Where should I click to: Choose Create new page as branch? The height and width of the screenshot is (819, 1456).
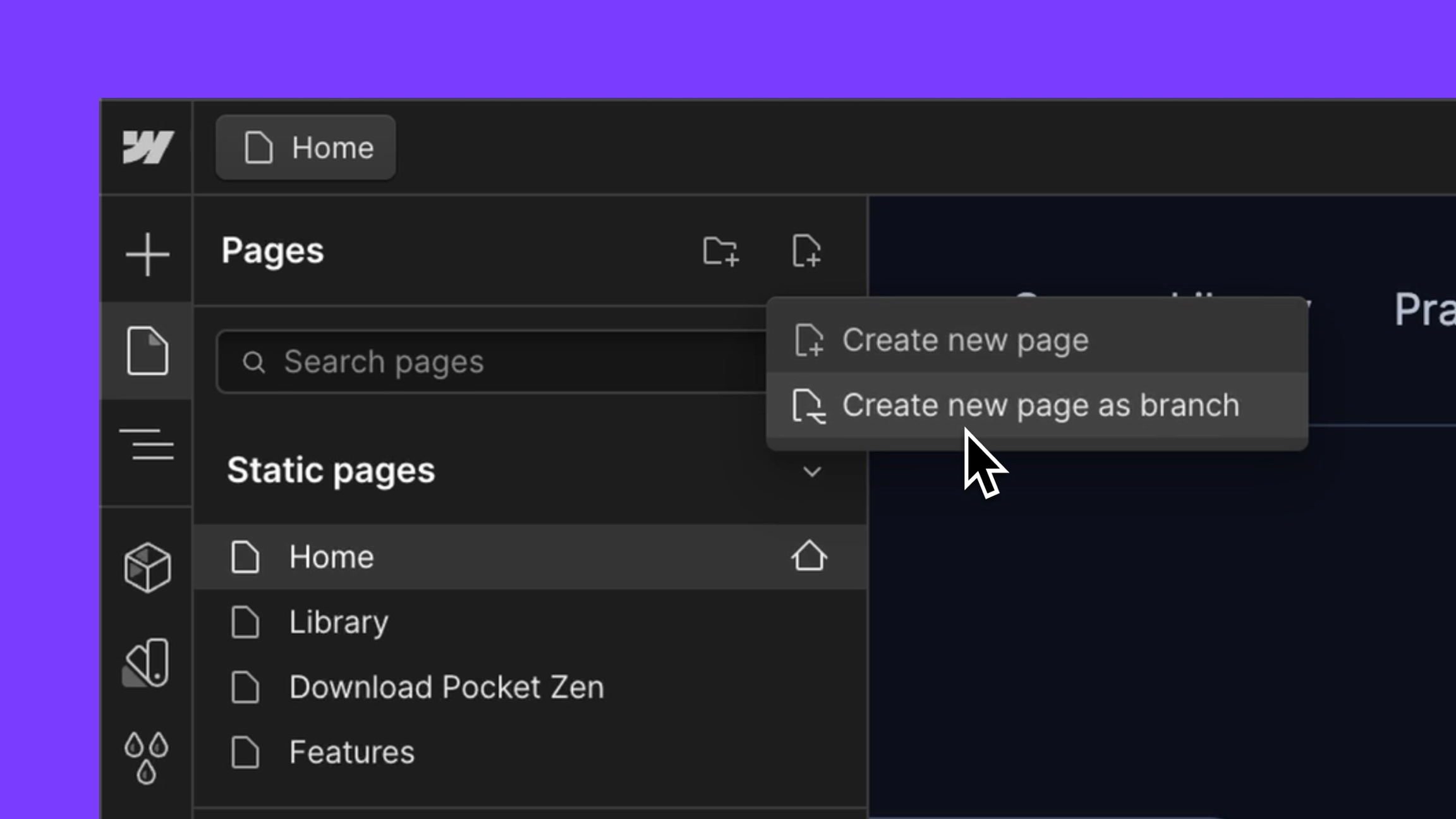(x=1040, y=406)
